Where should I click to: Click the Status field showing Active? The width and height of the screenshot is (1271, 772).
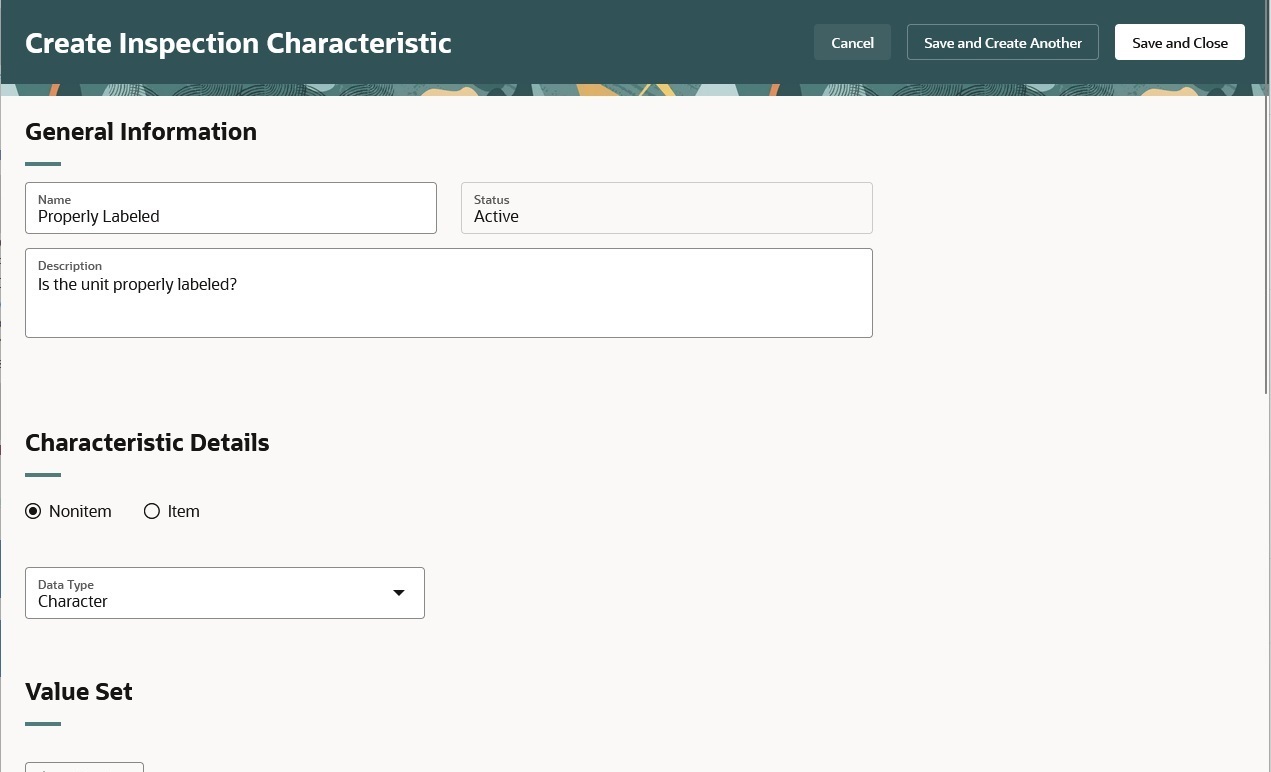(666, 216)
